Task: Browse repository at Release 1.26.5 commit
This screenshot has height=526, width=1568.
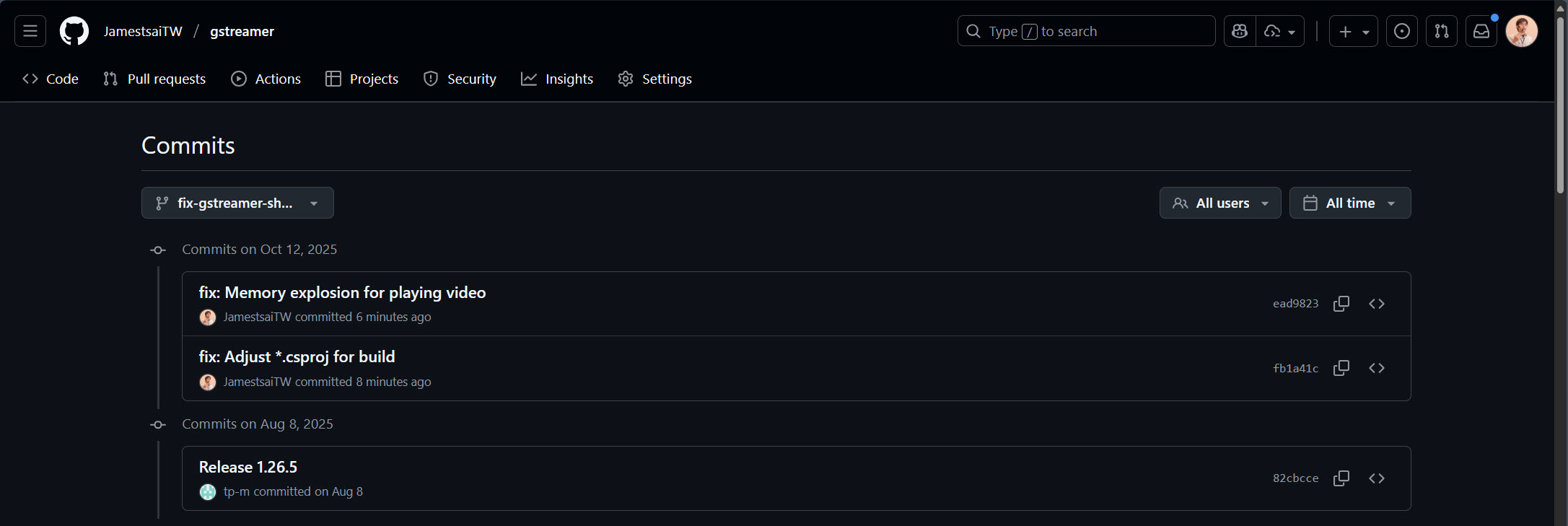Action: [x=1377, y=478]
